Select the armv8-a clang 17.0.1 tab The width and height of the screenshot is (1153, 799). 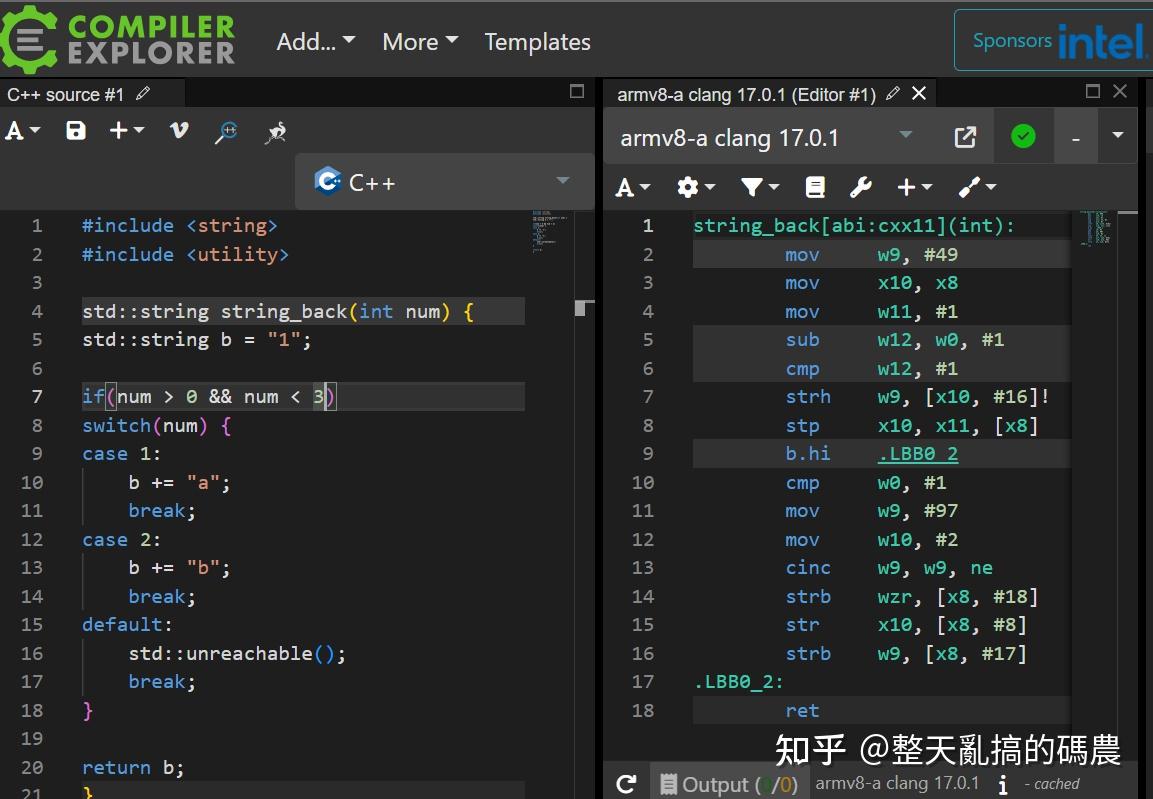point(746,95)
